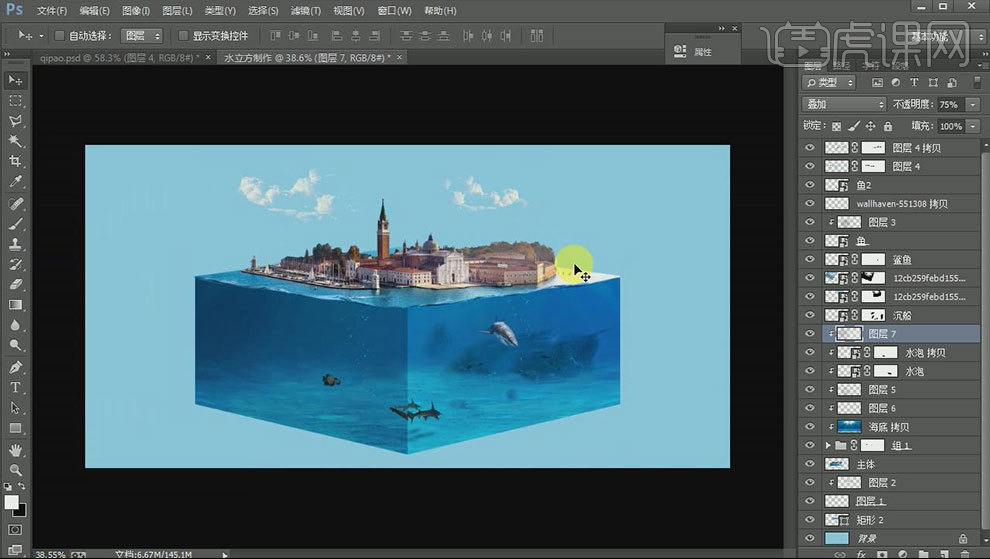Hide the 背景 layer

[x=810, y=539]
